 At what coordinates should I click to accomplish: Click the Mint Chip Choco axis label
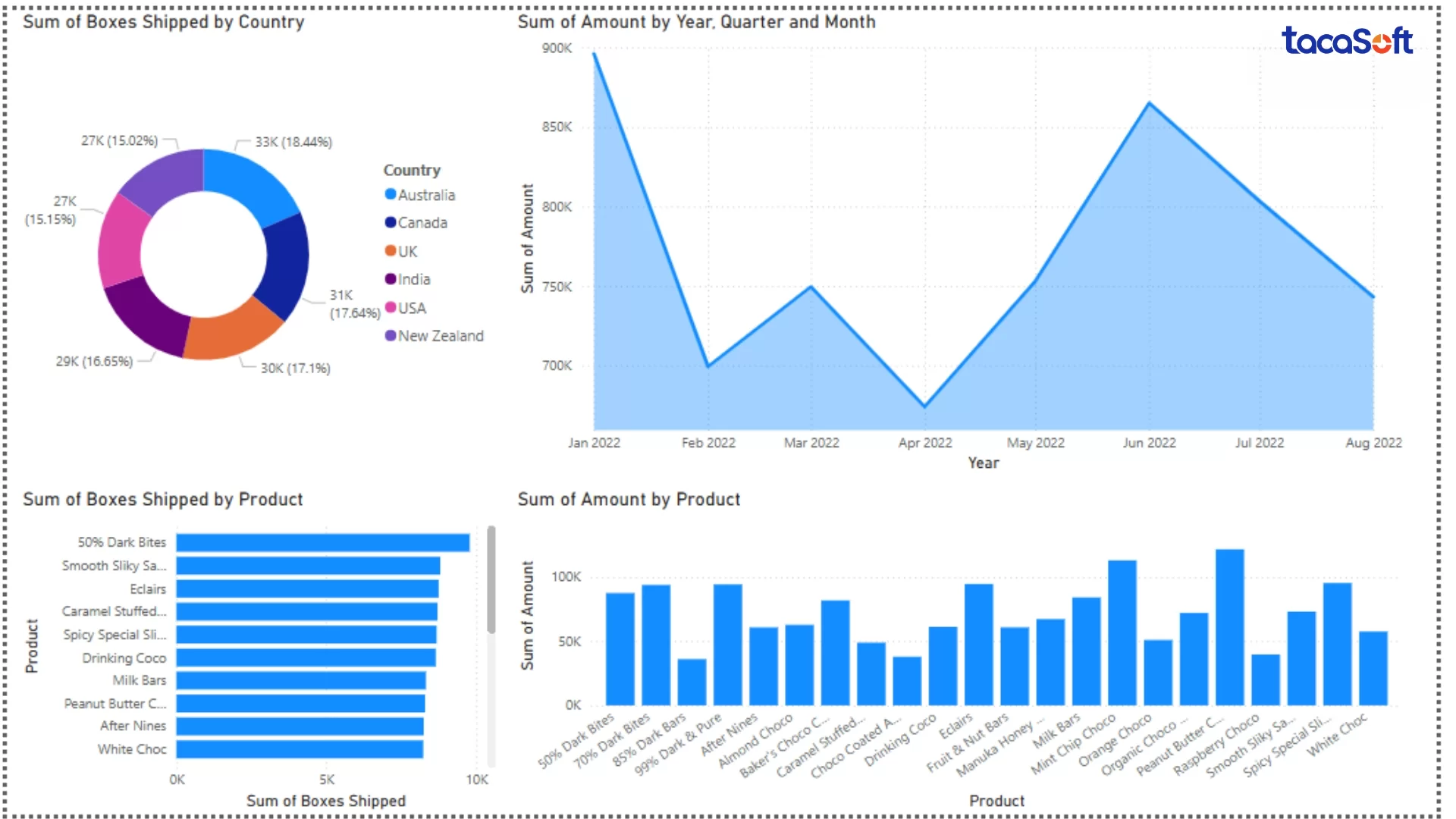[x=1074, y=744]
